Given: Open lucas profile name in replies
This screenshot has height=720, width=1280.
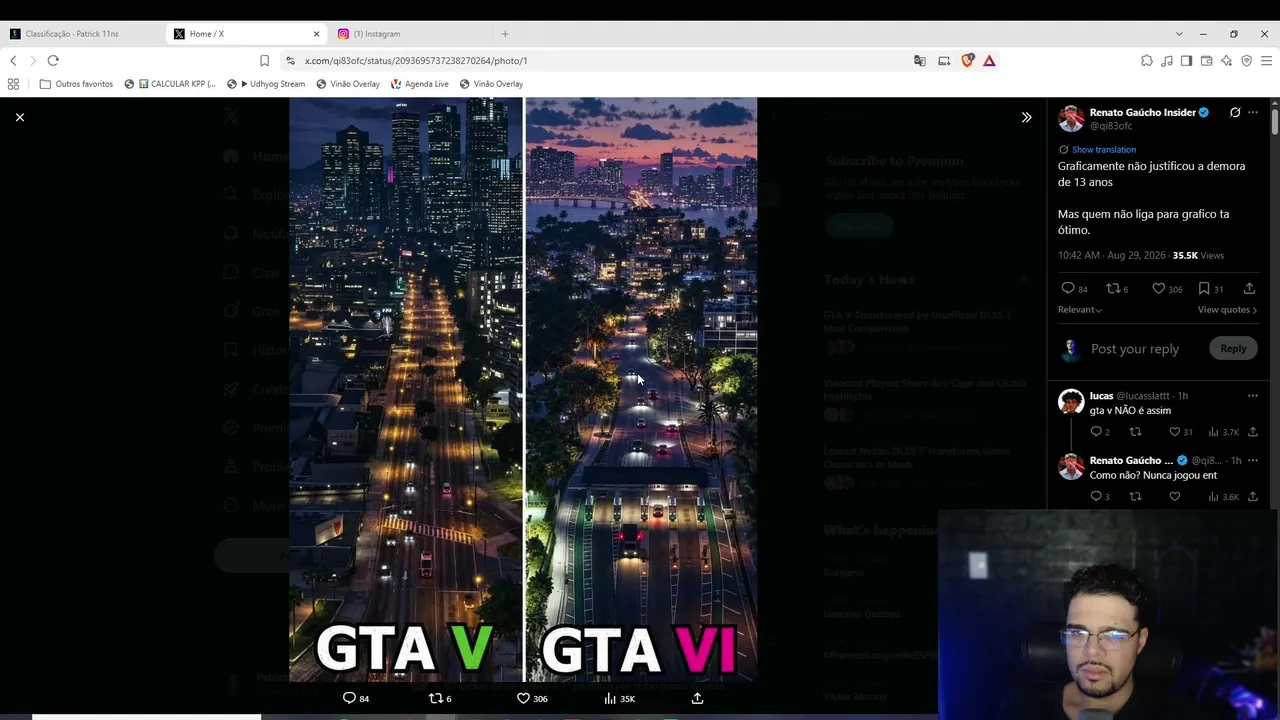Looking at the screenshot, I should click(1101, 396).
